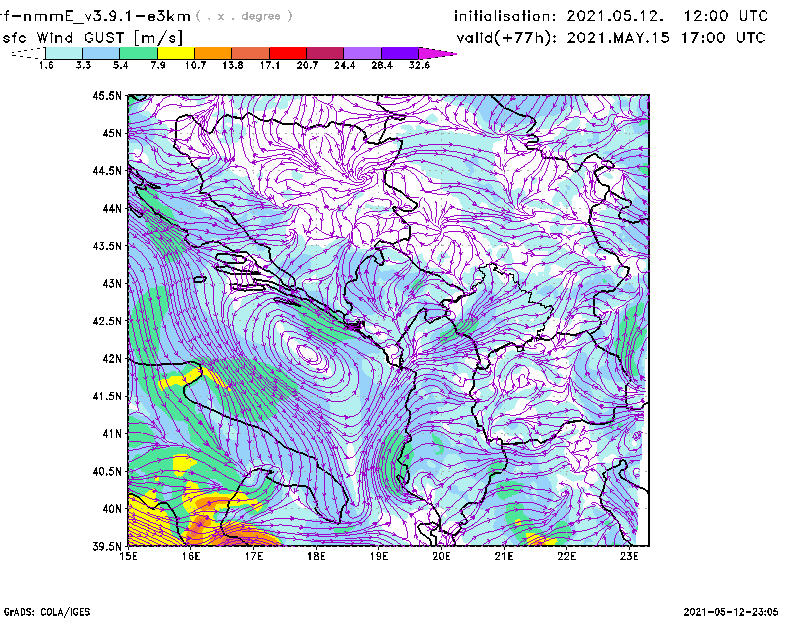Click the valid(+77h) label

(507, 38)
